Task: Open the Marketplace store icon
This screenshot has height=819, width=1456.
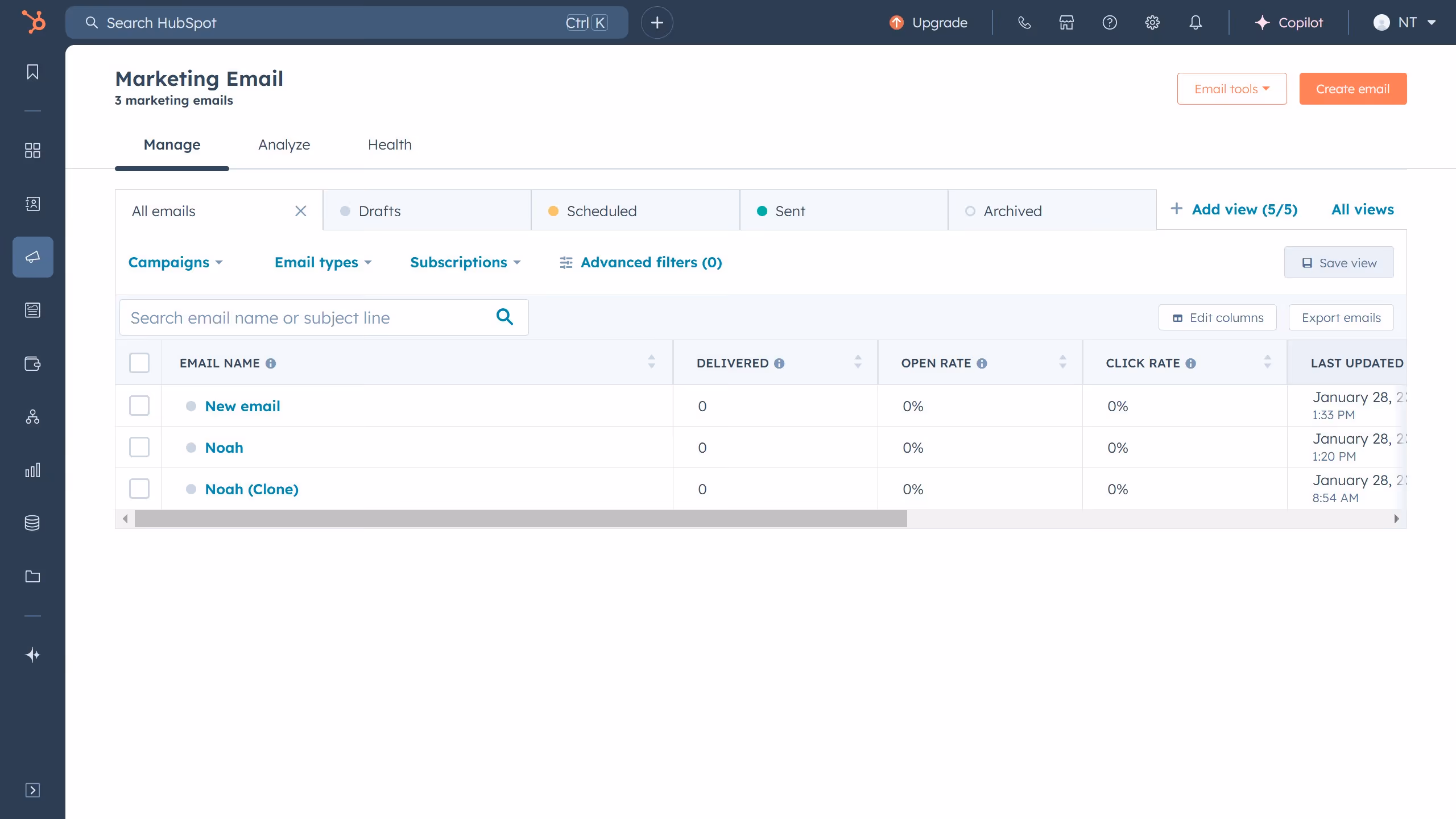Action: [1066, 23]
